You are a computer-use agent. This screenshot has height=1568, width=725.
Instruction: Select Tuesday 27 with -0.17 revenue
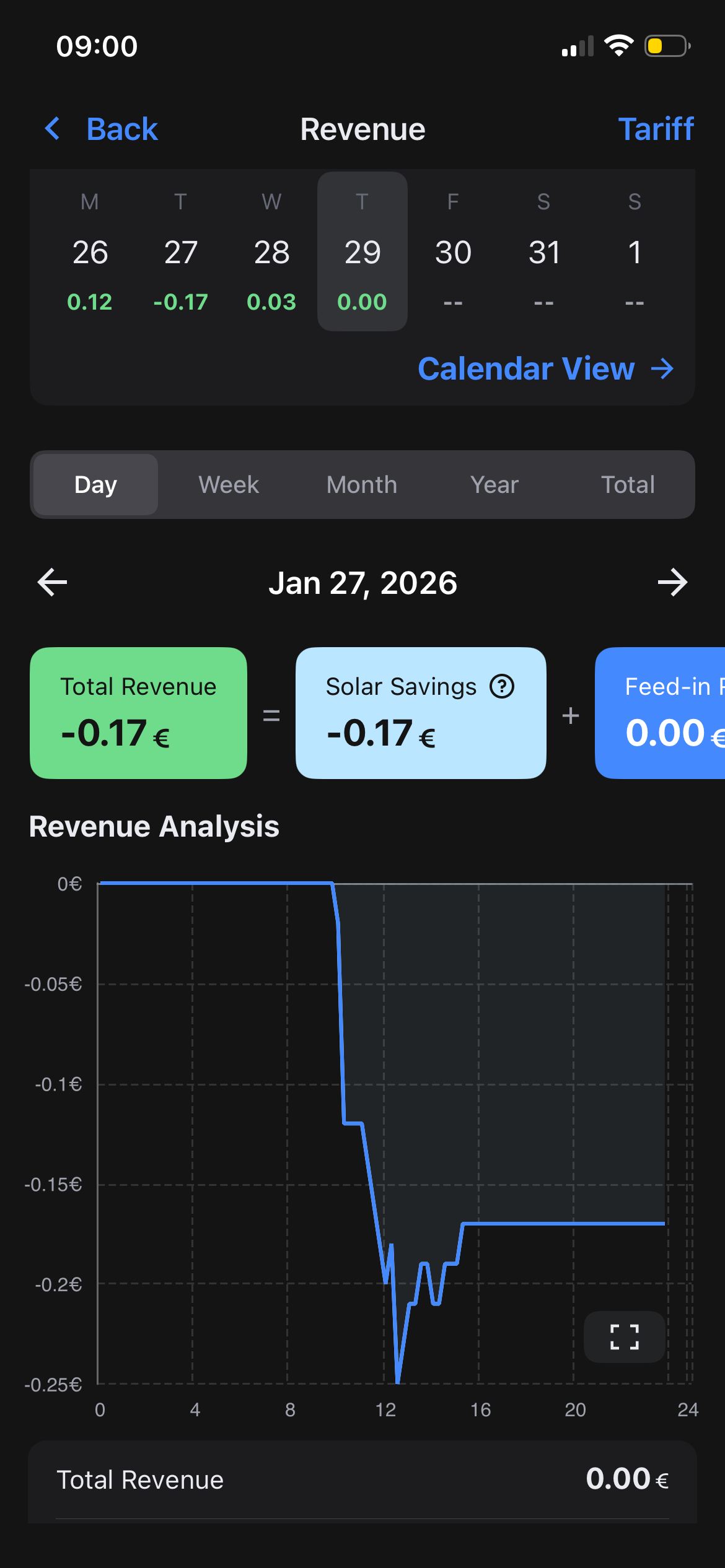pos(180,252)
